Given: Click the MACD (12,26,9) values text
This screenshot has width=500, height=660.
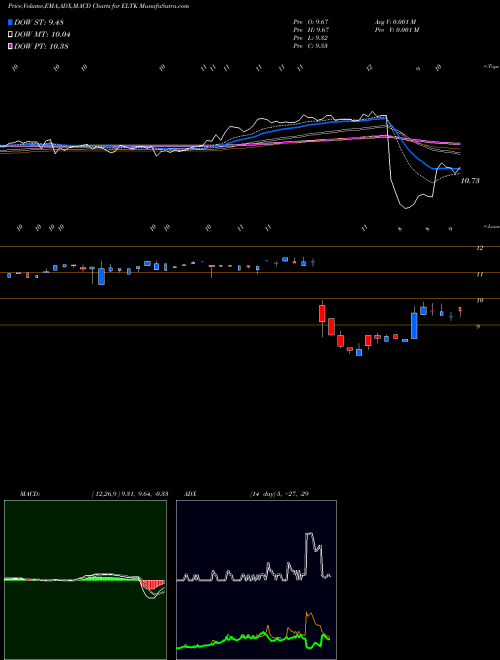Looking at the screenshot, I should [x=130, y=494].
